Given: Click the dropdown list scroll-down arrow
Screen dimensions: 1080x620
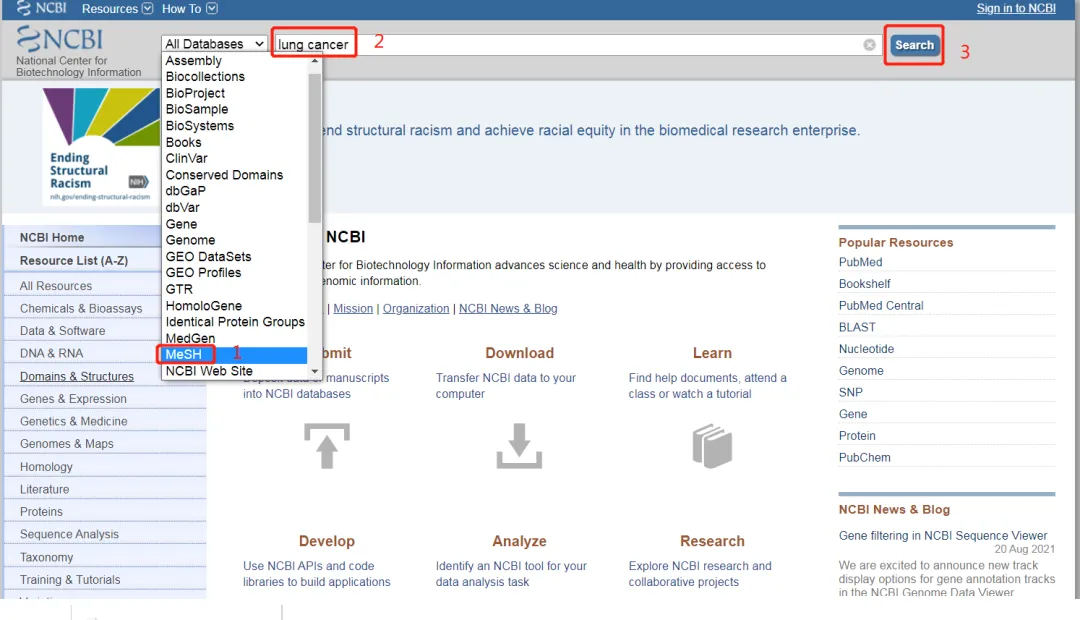Looking at the screenshot, I should point(315,371).
